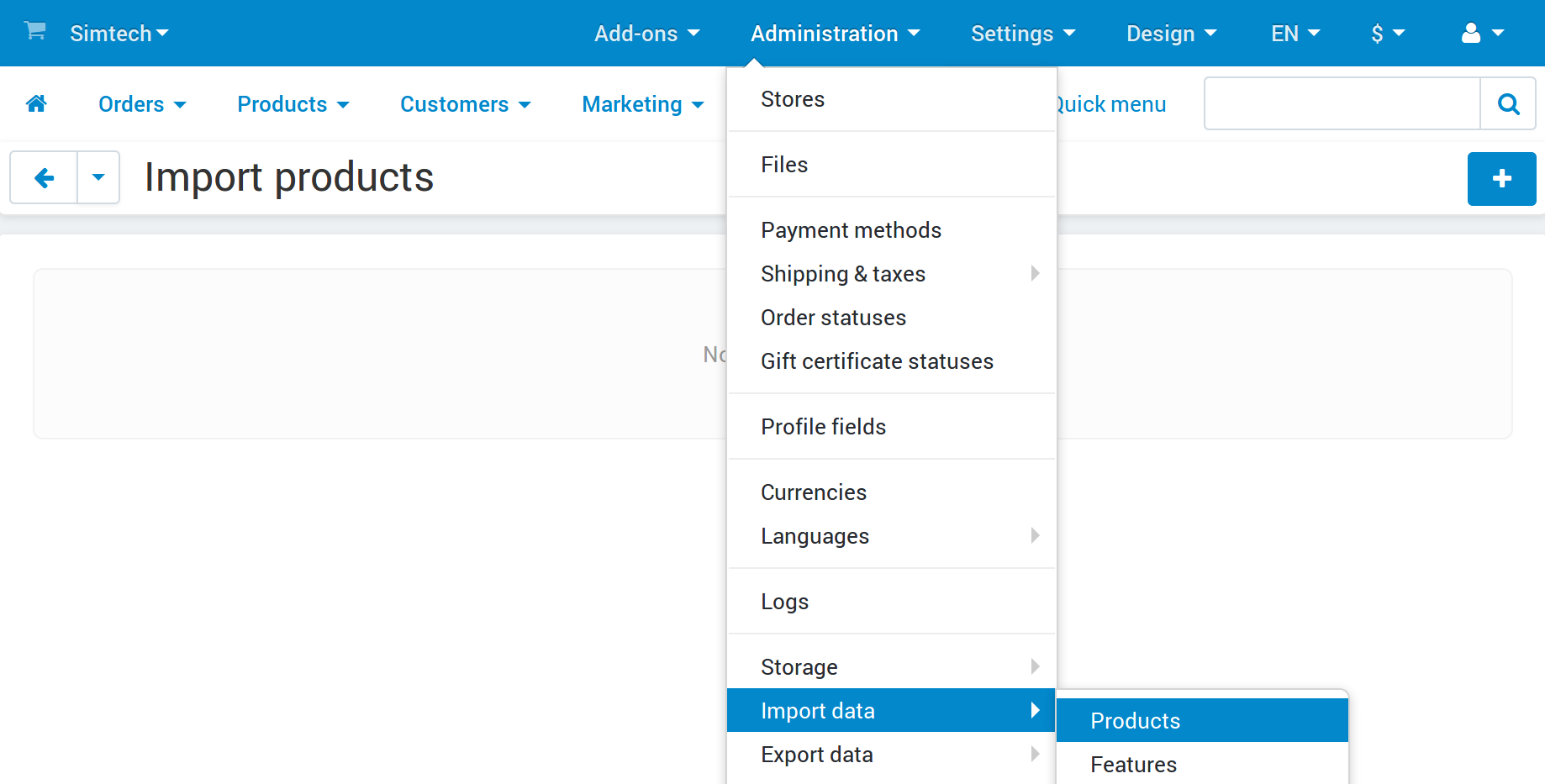
Task: Open the Products navigation menu
Action: coord(293,104)
